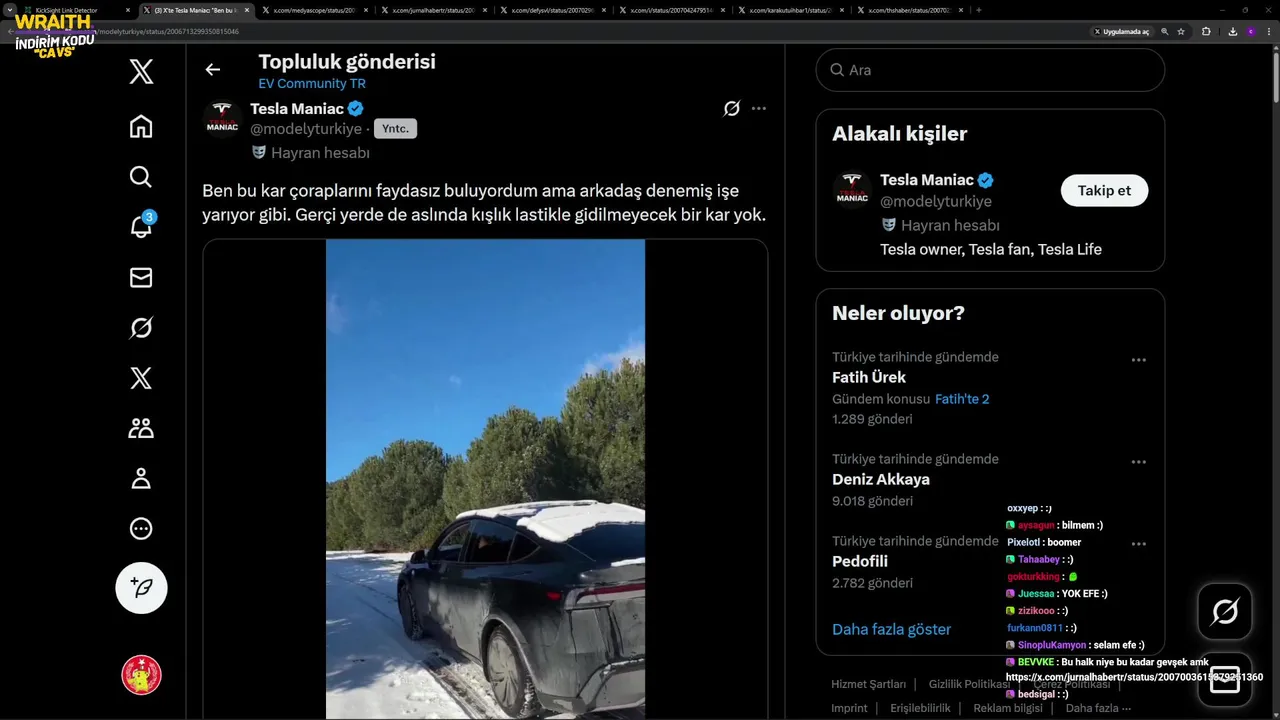Switch to x.com/defysvl tab
Viewport: 1280px width, 720px height.
coord(551,10)
